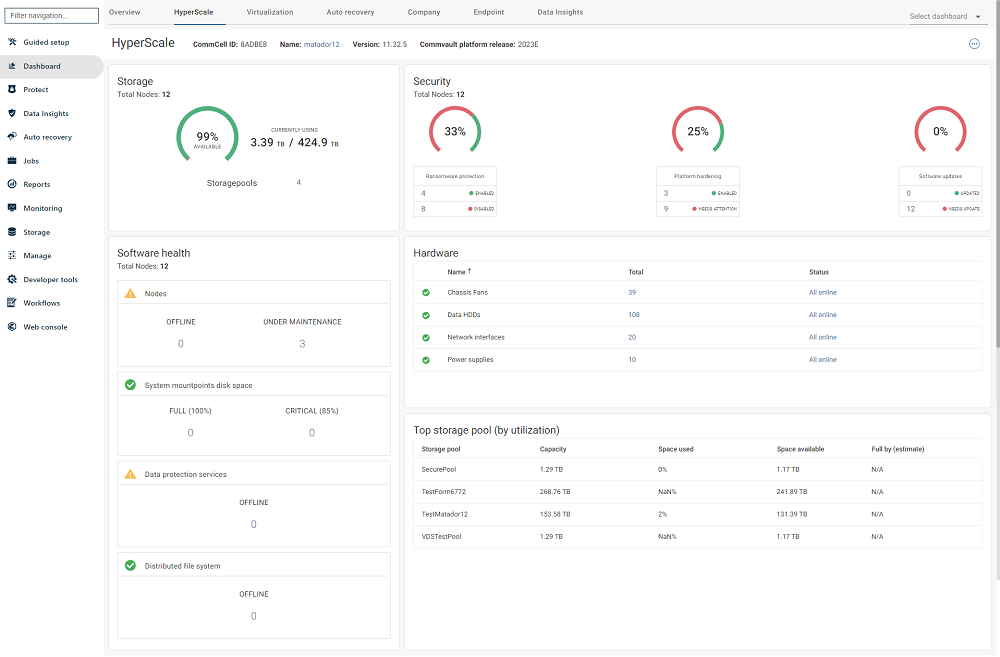This screenshot has width=1000, height=657.
Task: Open Developer tools via its gear icon
Action: point(11,279)
